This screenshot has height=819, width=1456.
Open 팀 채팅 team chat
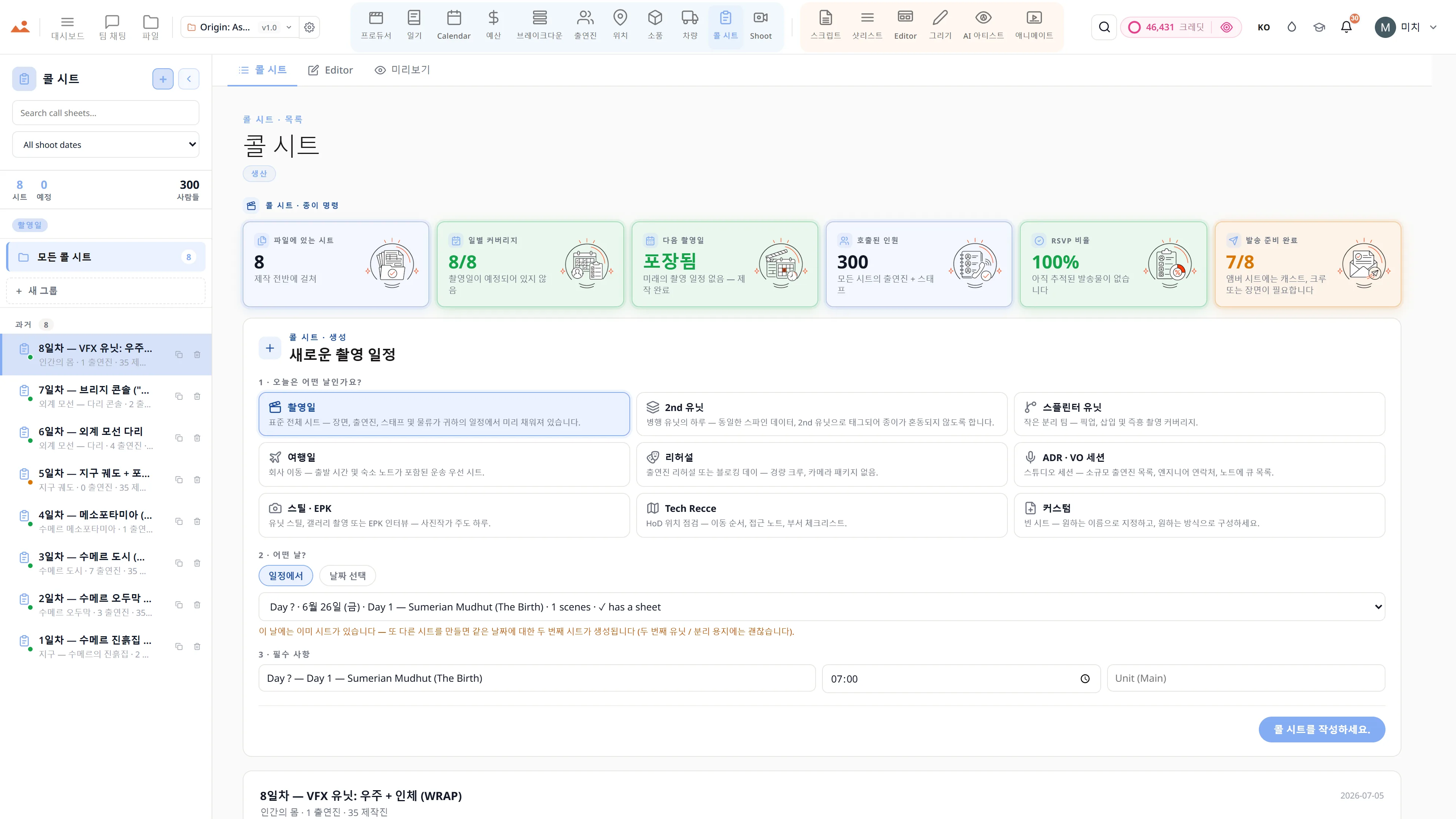point(112,27)
